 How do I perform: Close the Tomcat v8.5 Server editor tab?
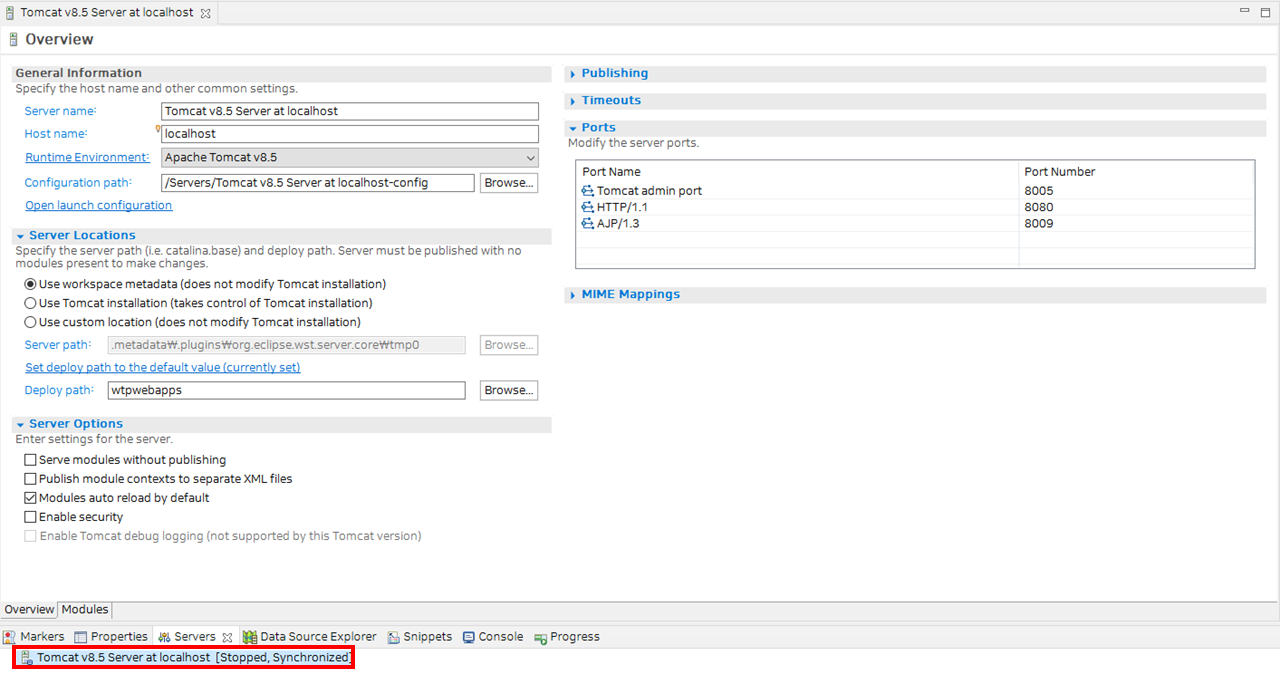(205, 14)
